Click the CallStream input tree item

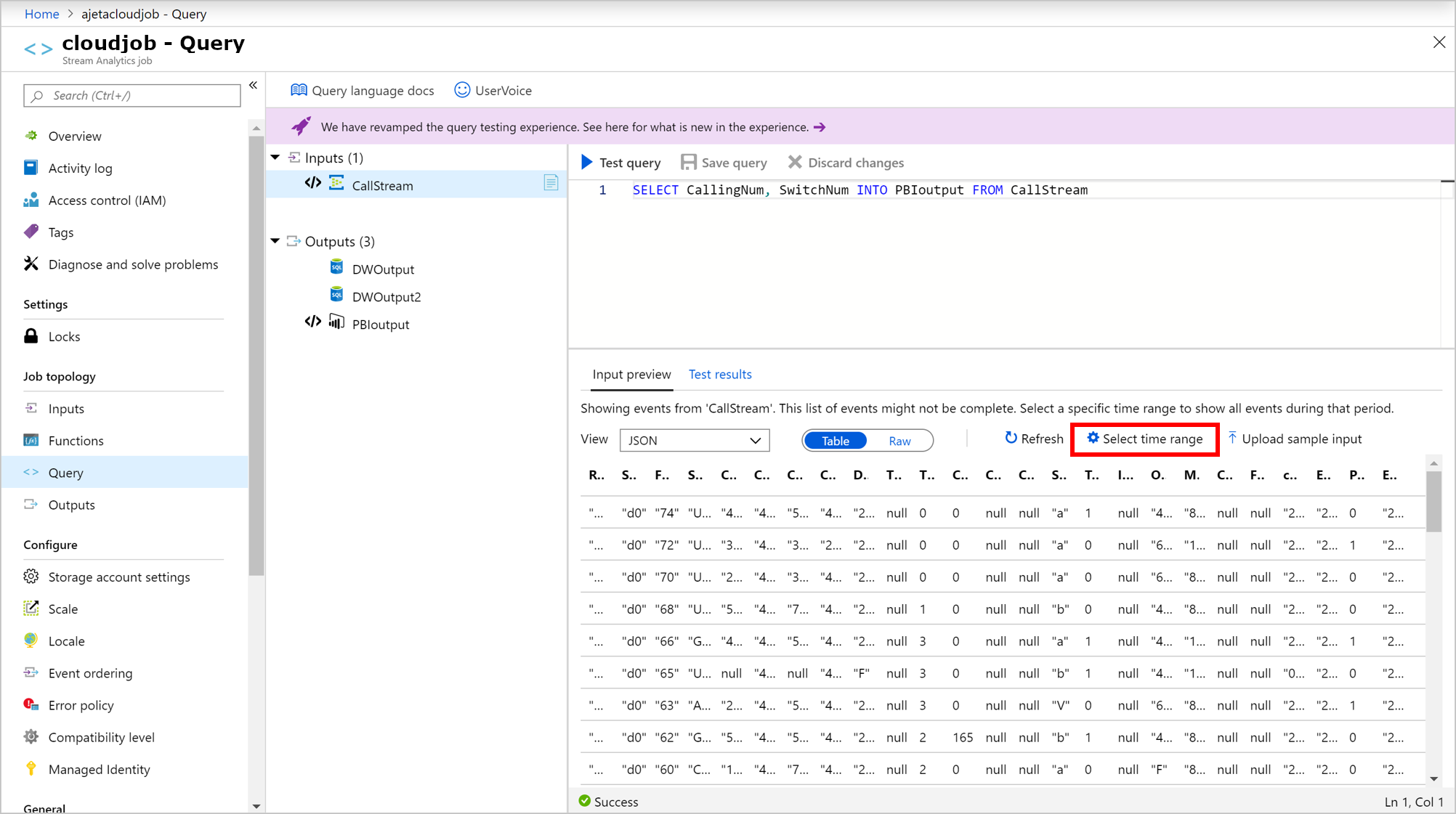[x=383, y=185]
